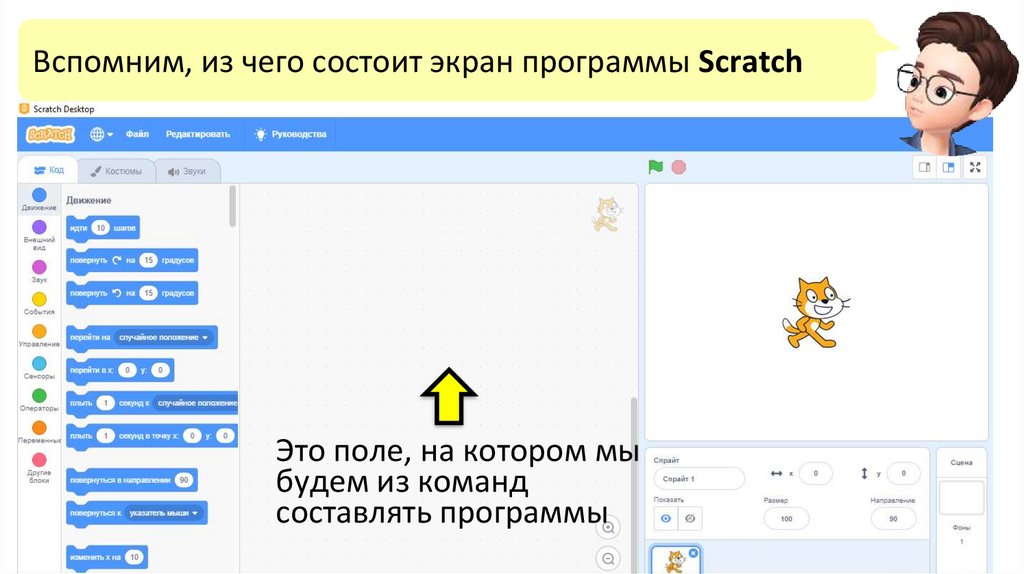Click the sprite name field Спрайт 1
The image size is (1024, 574).
click(x=699, y=479)
